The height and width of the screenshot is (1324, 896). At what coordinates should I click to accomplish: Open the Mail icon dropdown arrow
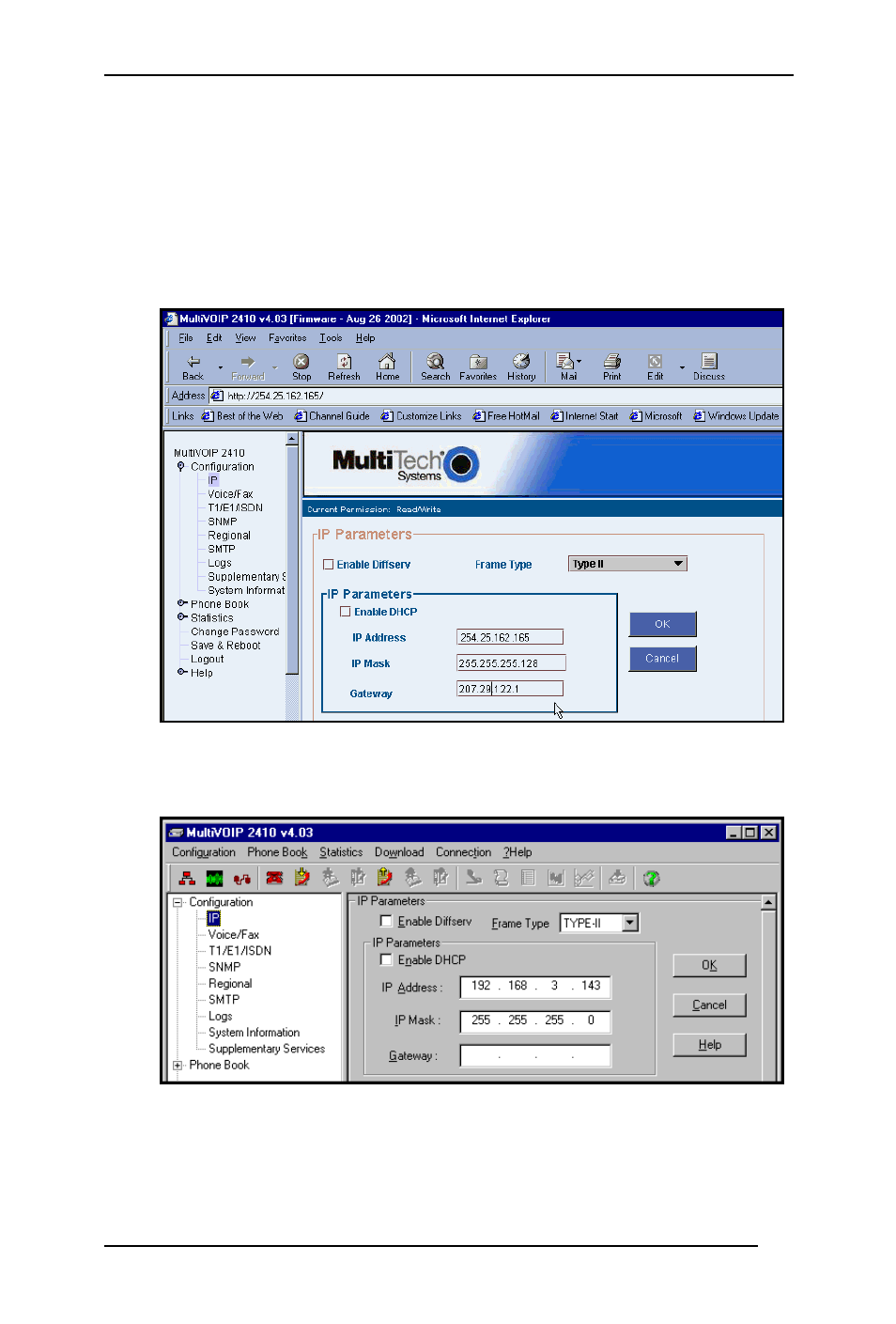coord(579,362)
